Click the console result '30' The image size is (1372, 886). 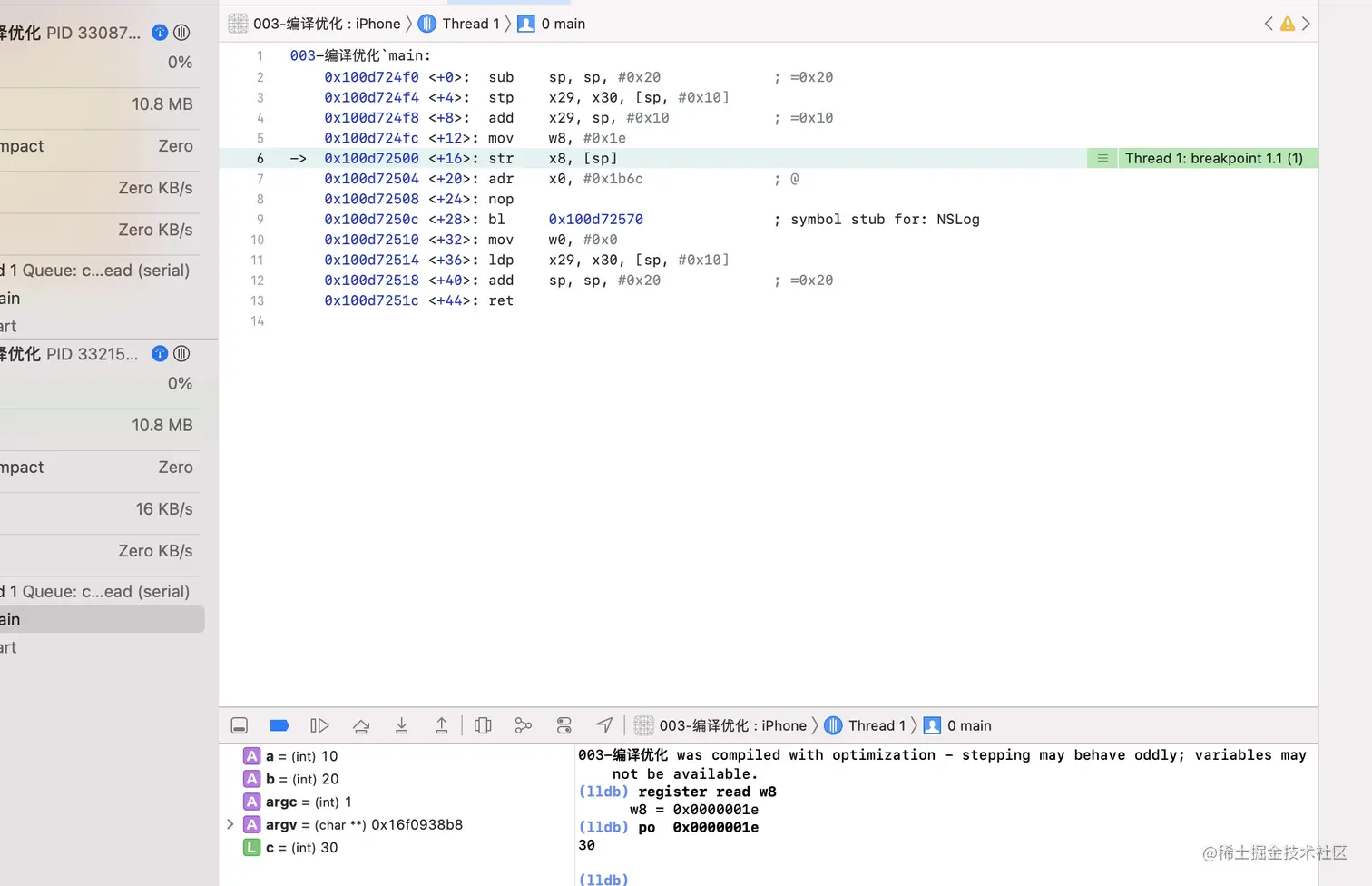tap(586, 844)
